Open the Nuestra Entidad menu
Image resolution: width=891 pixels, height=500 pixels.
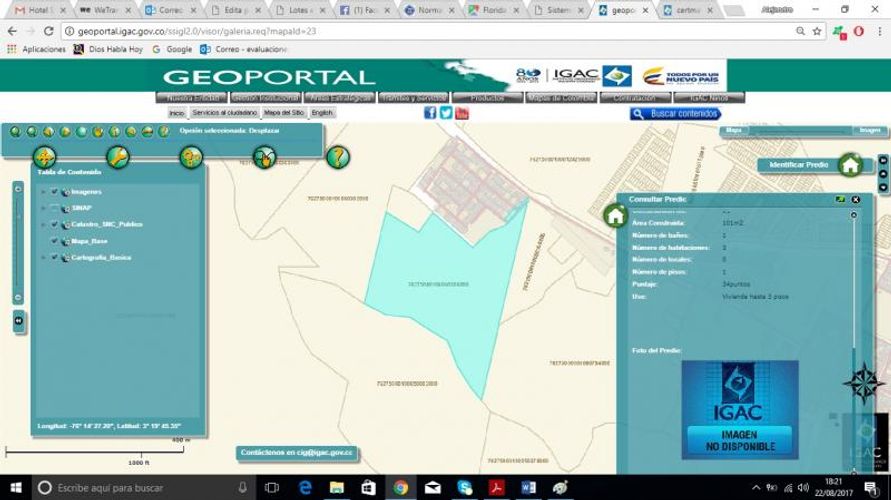(x=191, y=98)
